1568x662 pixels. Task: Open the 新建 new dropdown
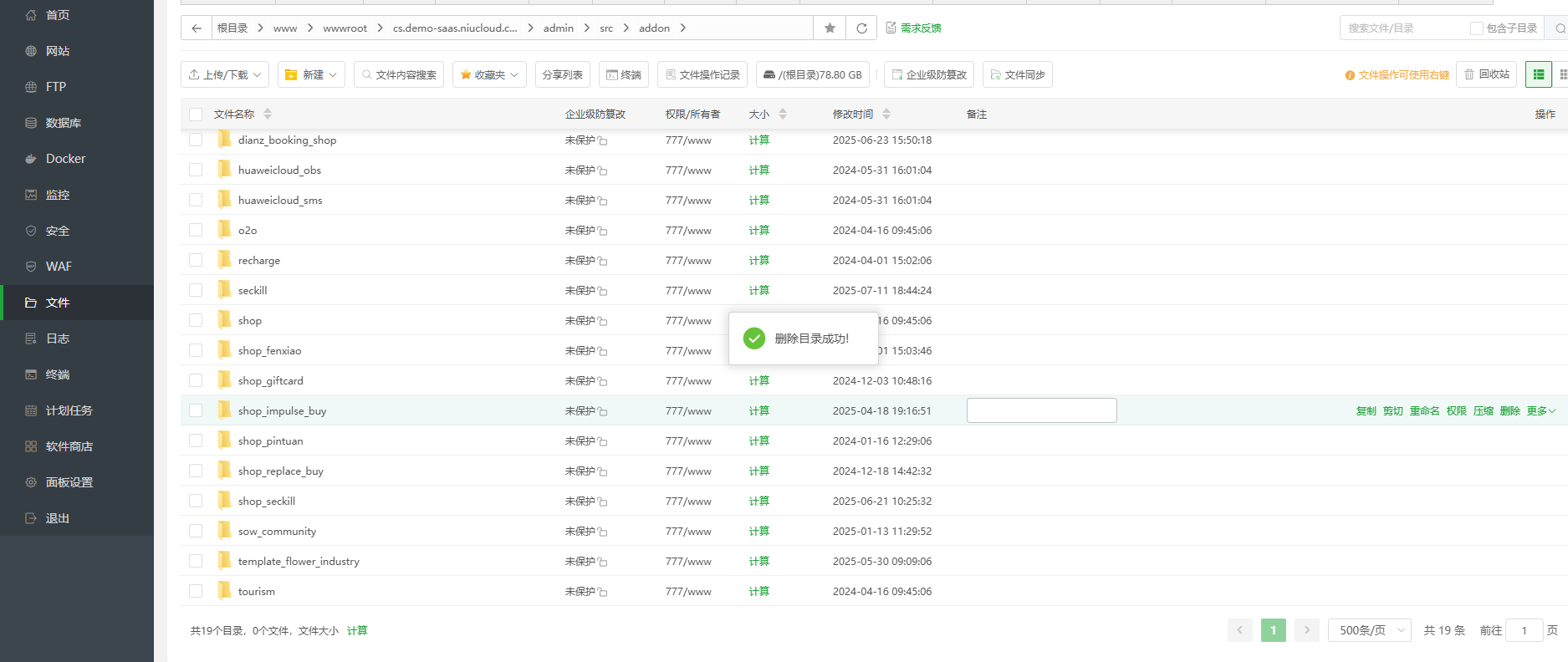pos(311,74)
